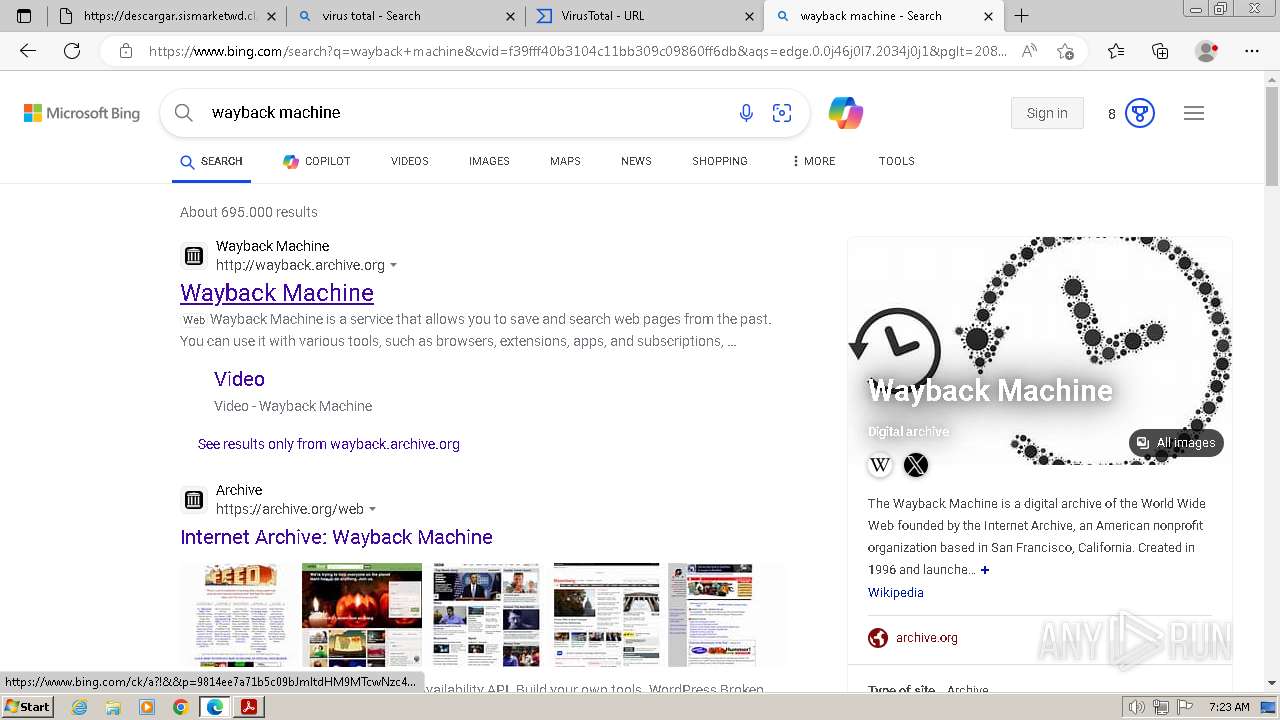Select the MAPS search tab
Screen dimensions: 1280x720
click(x=565, y=161)
